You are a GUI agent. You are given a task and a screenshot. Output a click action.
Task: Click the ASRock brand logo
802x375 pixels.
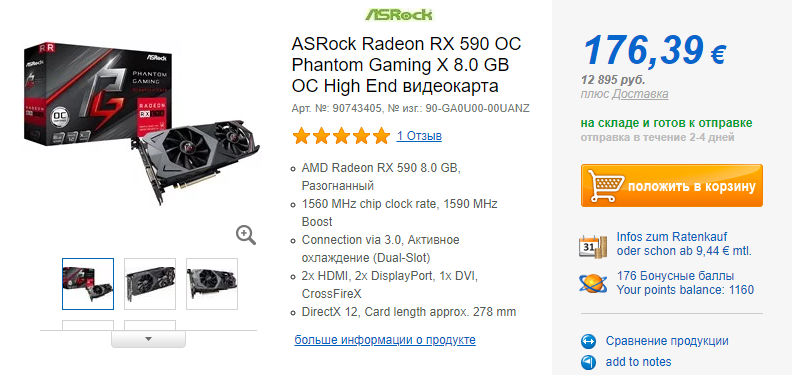click(x=399, y=14)
